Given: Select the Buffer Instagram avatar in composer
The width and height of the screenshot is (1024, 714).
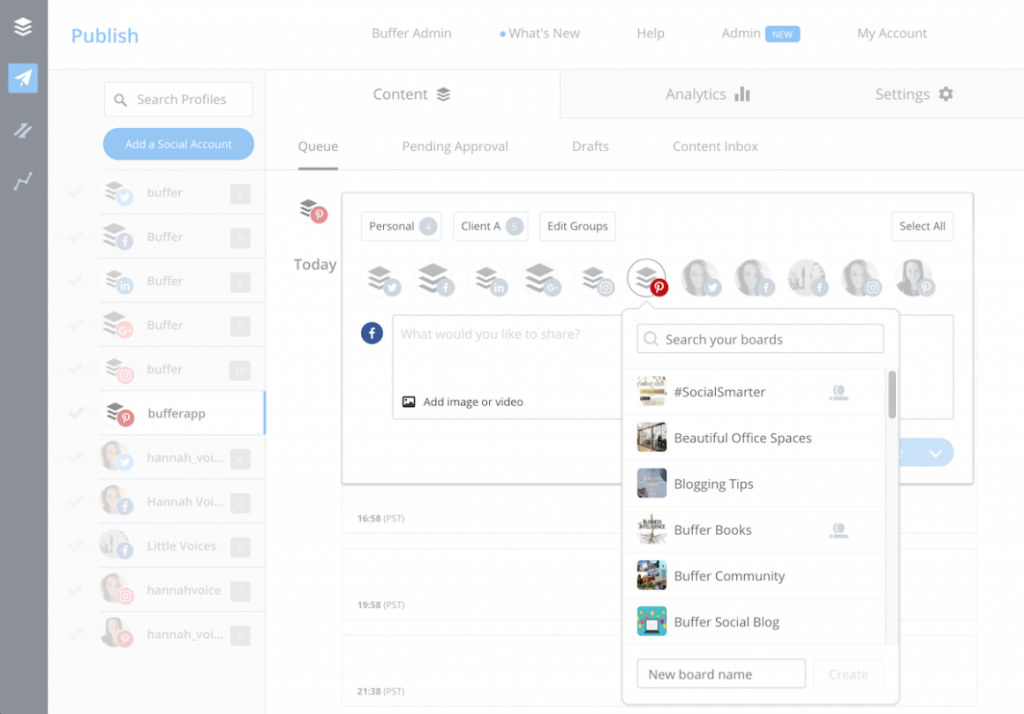Looking at the screenshot, I should click(596, 279).
